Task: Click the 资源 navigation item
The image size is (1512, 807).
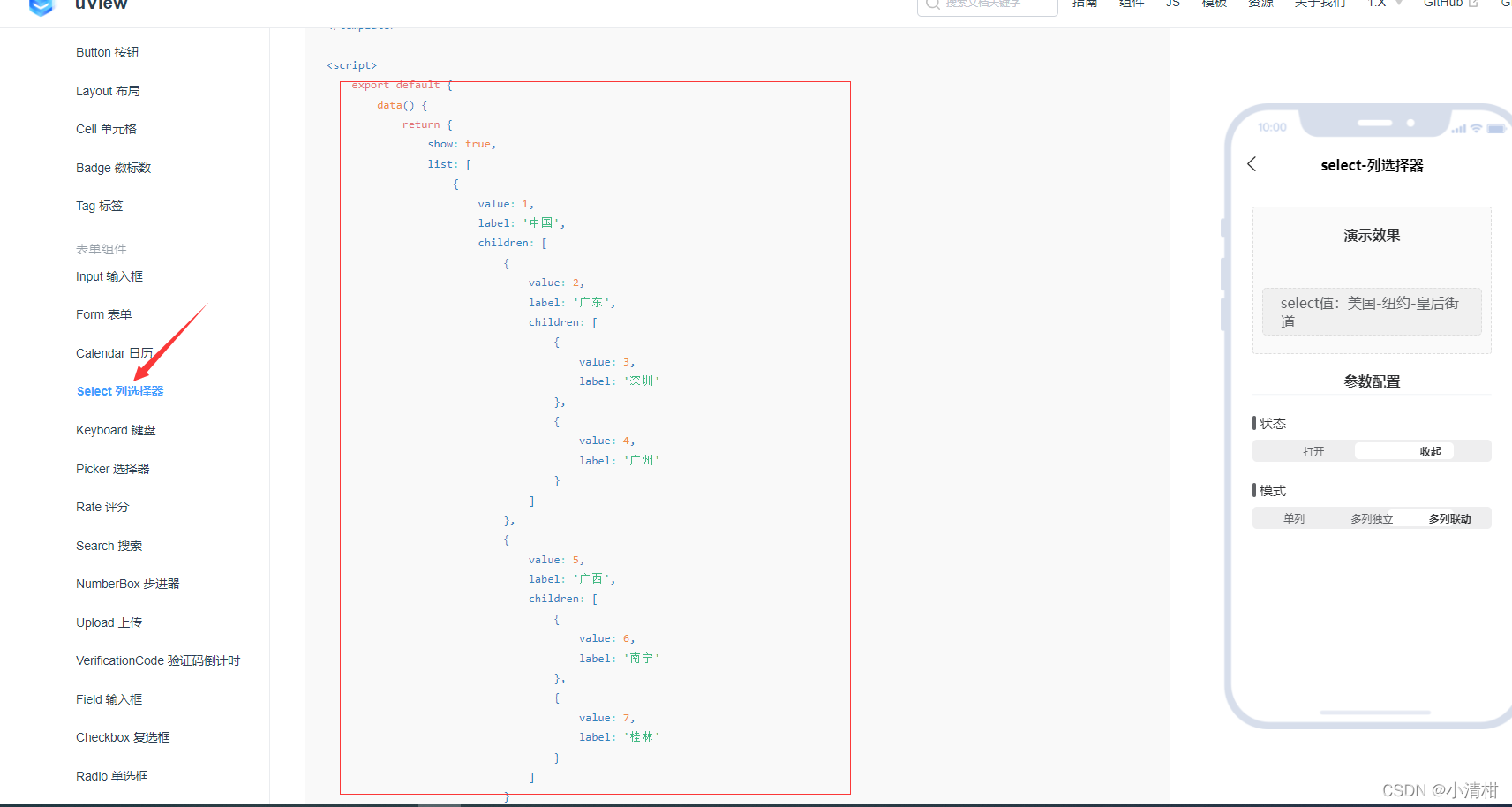Action: [1260, 5]
